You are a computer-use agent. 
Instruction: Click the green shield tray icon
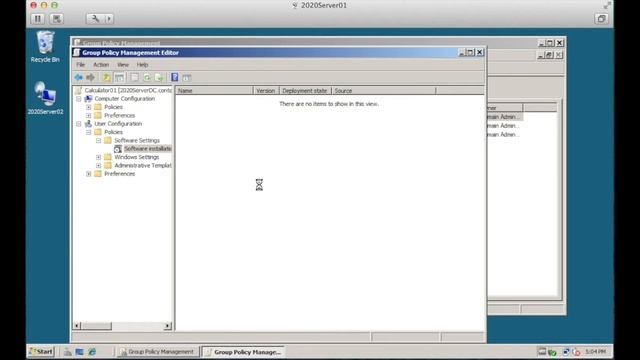tap(552, 352)
